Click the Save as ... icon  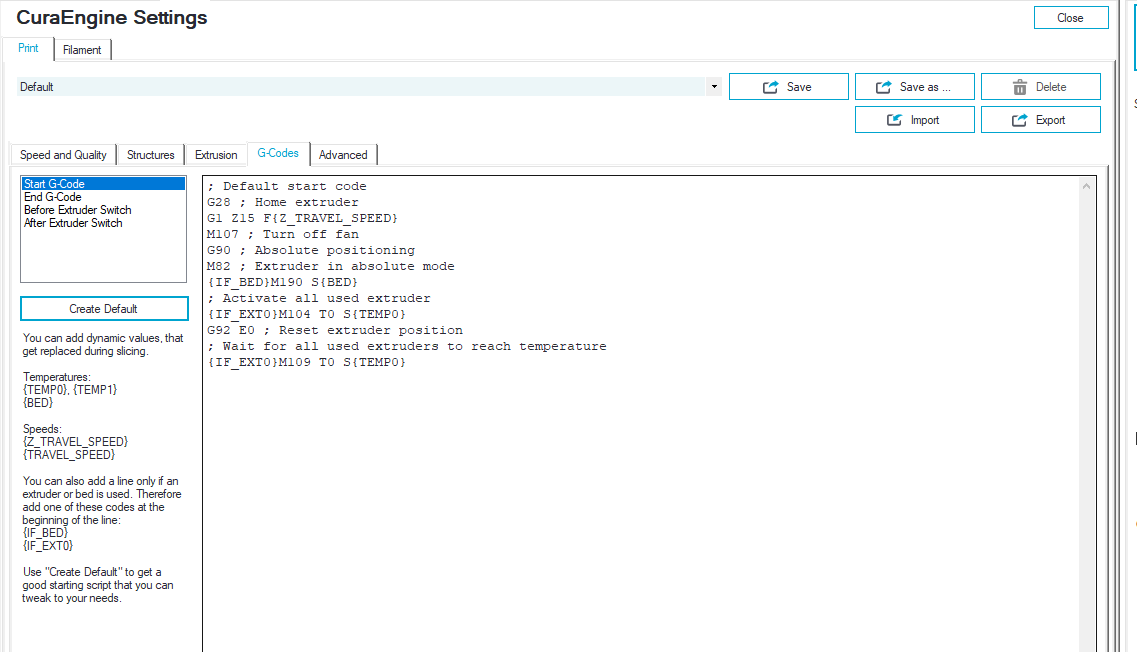click(883, 87)
